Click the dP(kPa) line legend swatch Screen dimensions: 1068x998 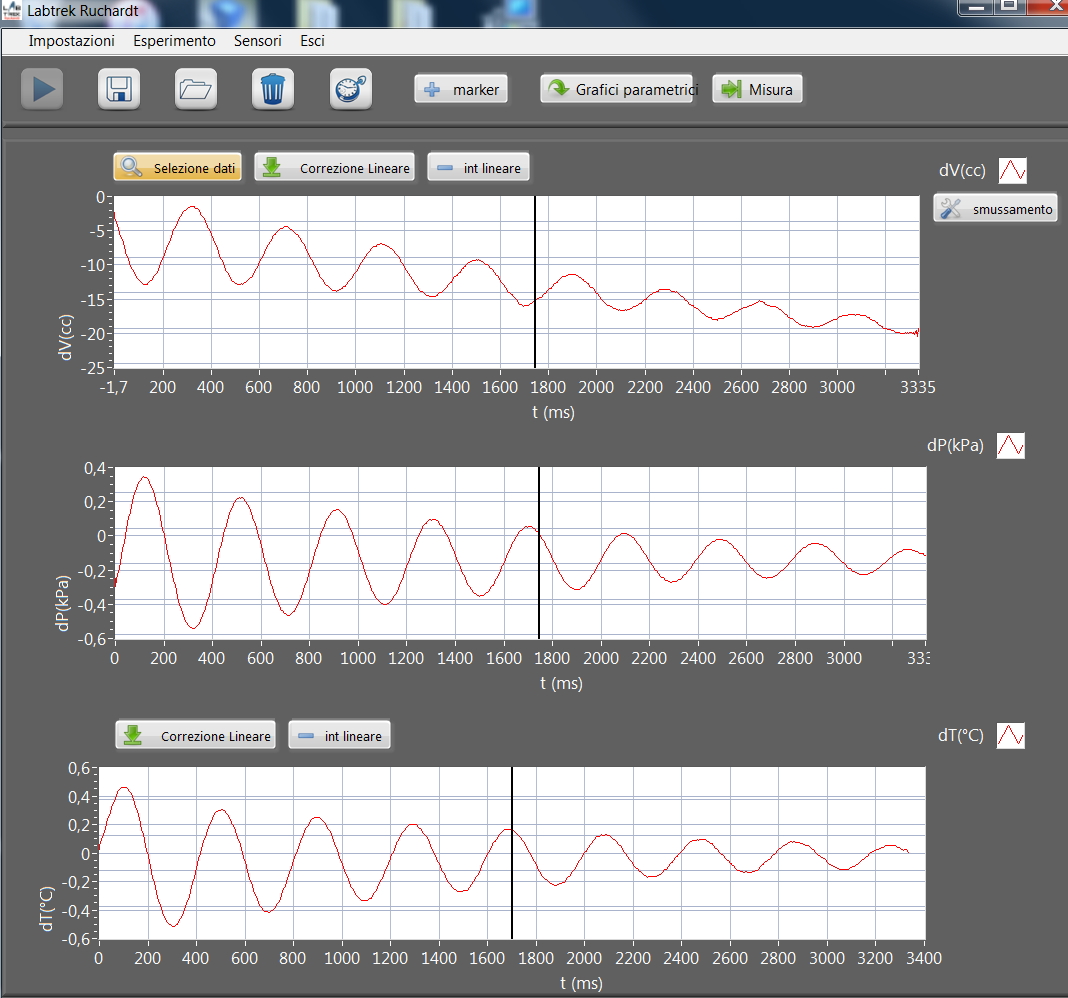tap(1010, 446)
